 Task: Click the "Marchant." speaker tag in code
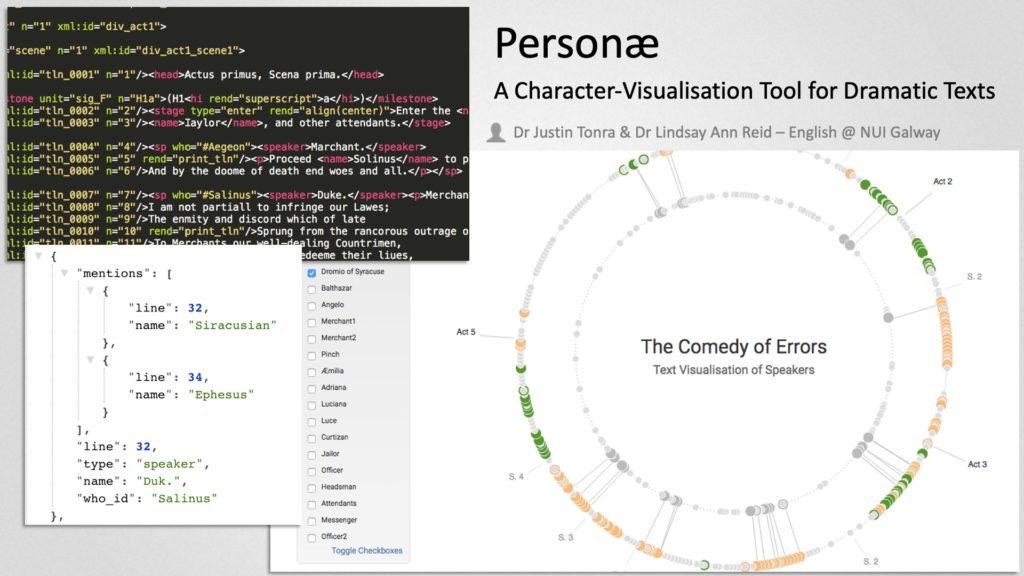(337, 147)
